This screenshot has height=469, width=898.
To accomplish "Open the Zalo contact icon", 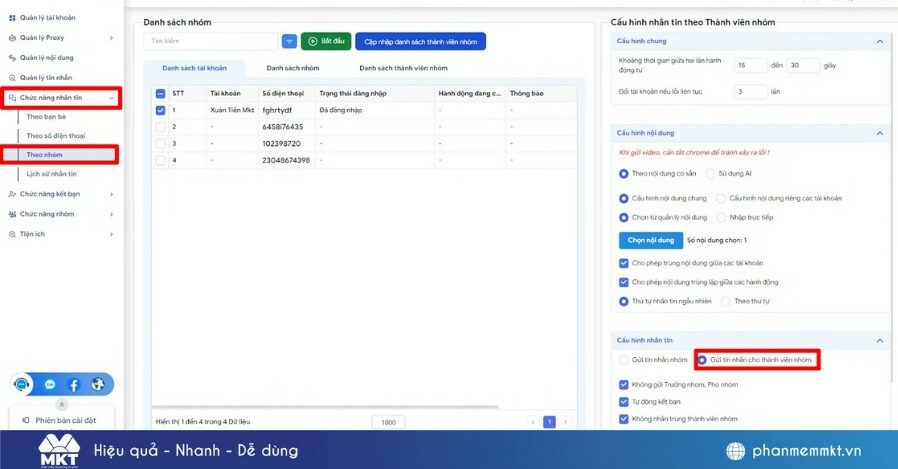I will coord(50,385).
